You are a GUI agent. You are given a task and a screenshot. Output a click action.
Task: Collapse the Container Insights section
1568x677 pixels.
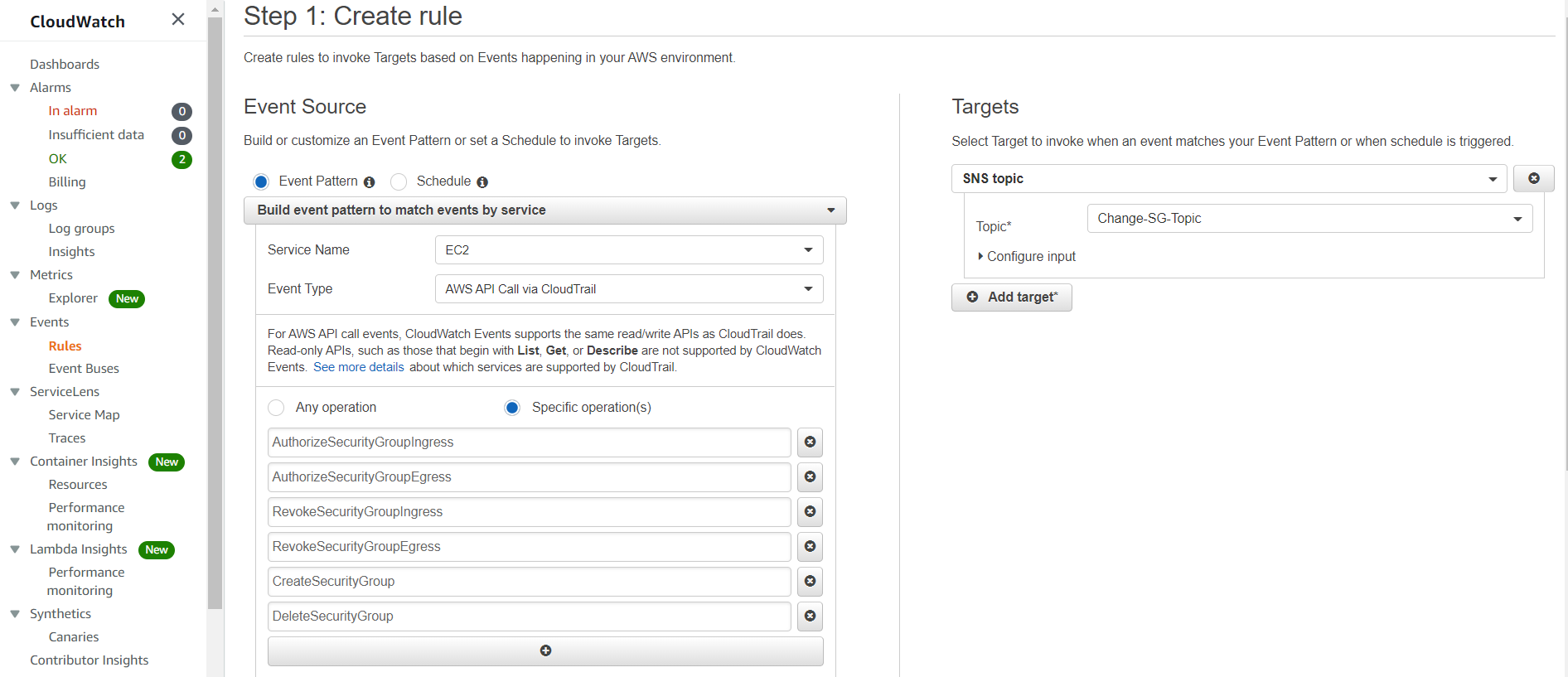pyautogui.click(x=15, y=462)
